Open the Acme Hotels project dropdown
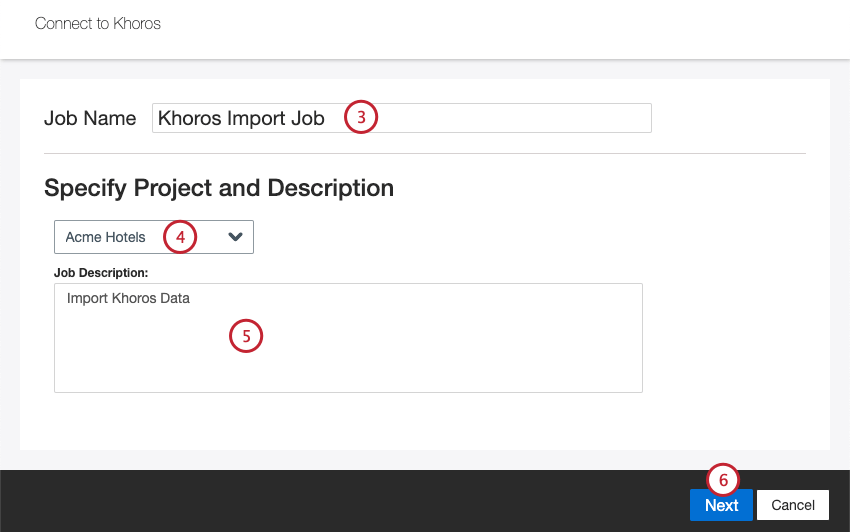The image size is (850, 532). coord(153,237)
